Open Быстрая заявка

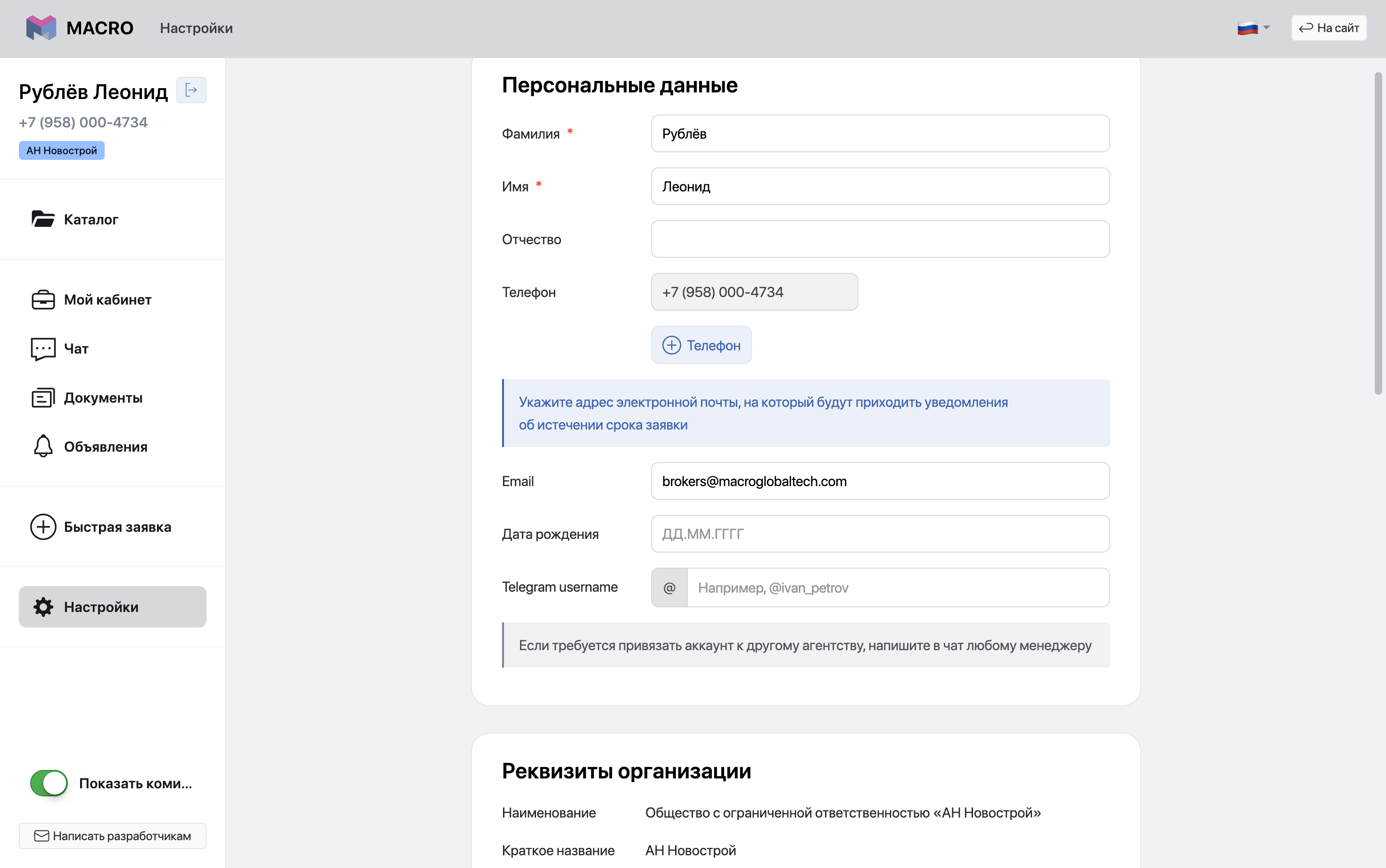(113, 527)
